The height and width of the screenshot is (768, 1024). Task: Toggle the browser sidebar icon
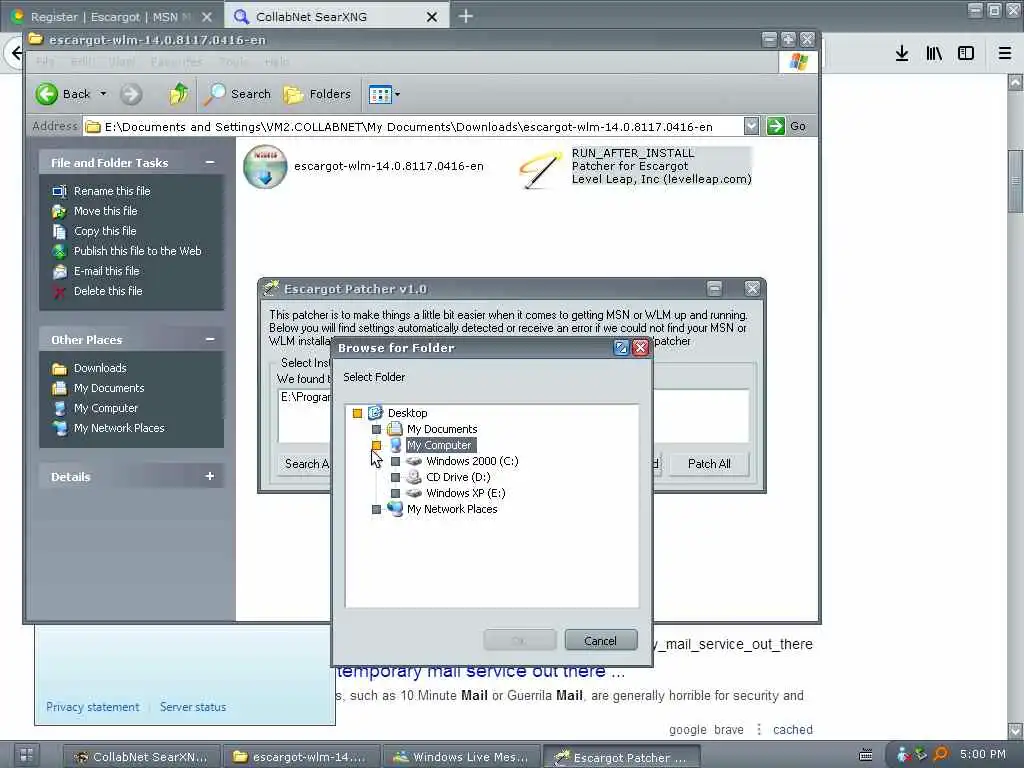click(966, 53)
